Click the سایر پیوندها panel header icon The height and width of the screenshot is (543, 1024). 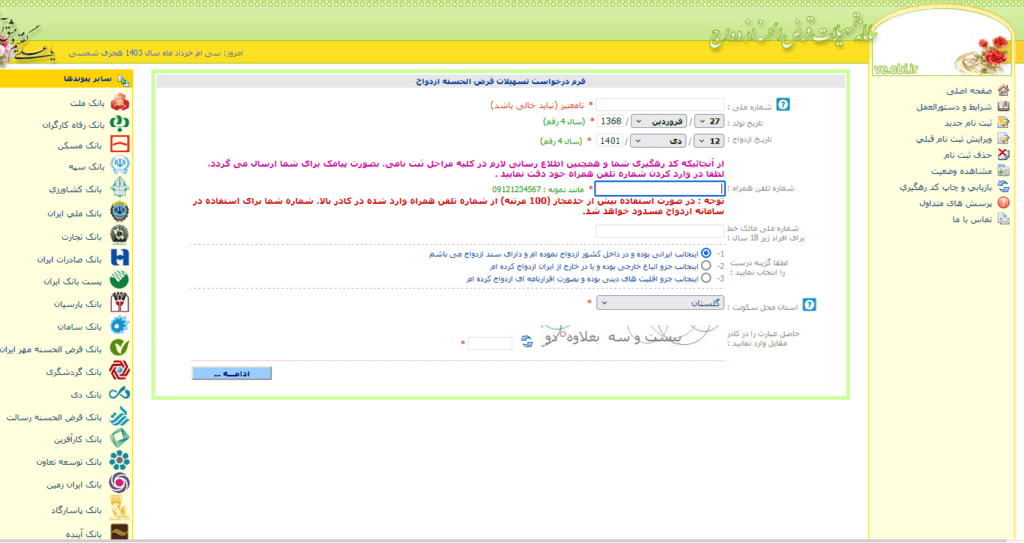pyautogui.click(x=123, y=79)
